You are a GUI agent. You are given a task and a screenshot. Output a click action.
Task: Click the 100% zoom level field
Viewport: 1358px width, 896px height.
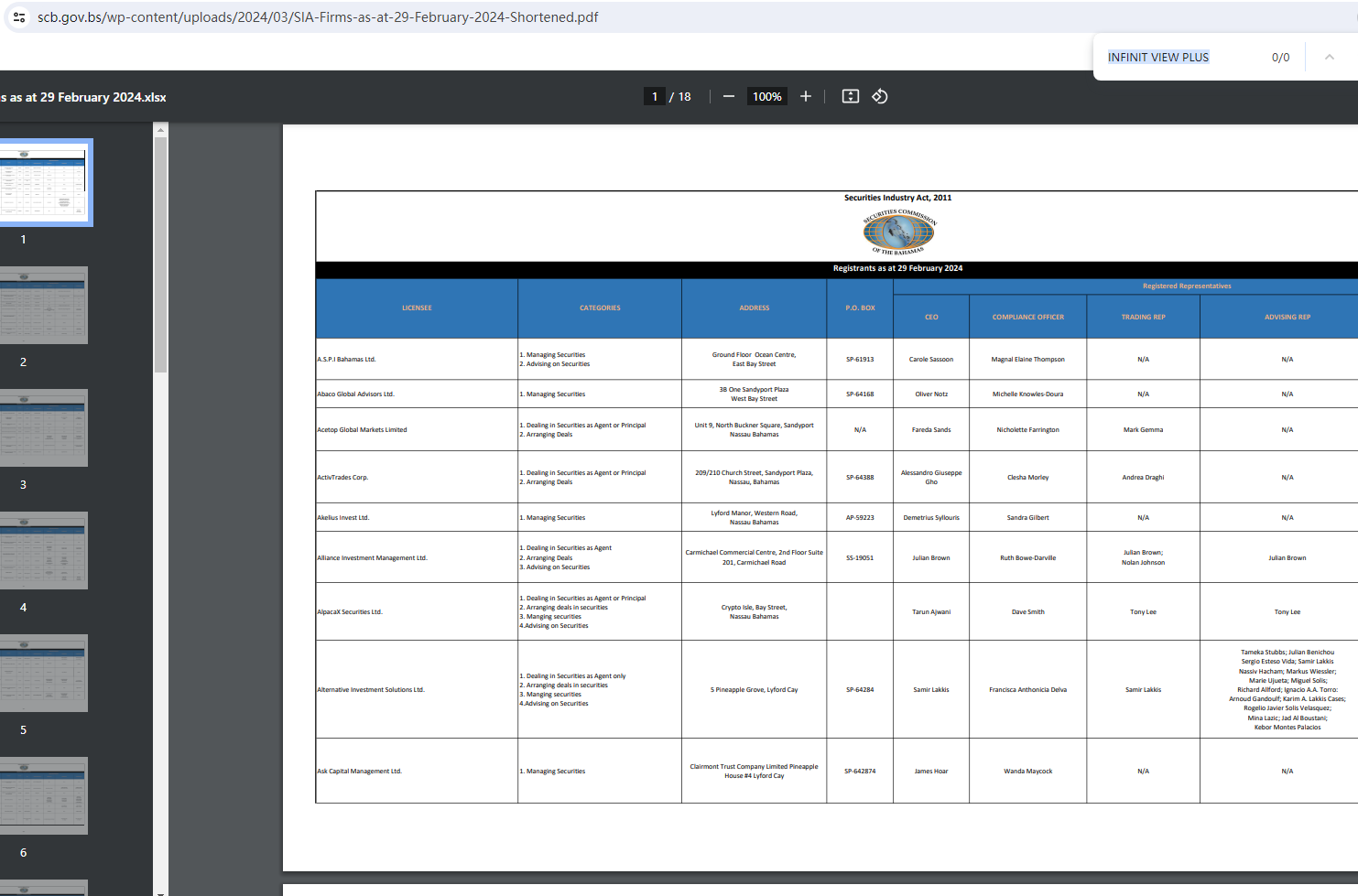[767, 96]
